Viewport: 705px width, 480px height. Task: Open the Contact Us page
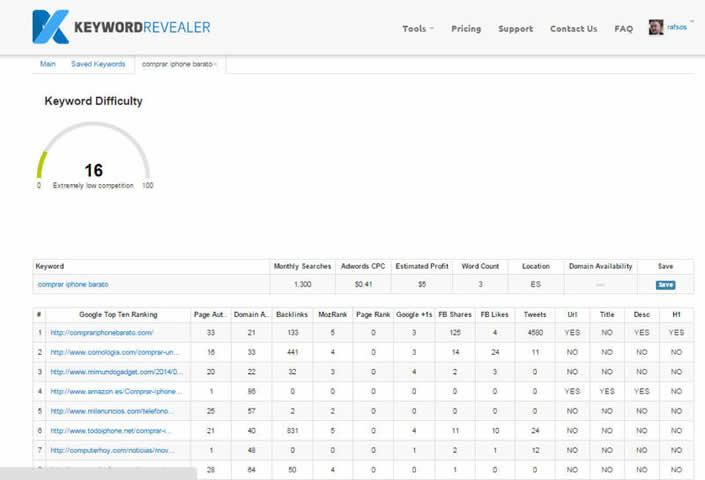coord(573,29)
